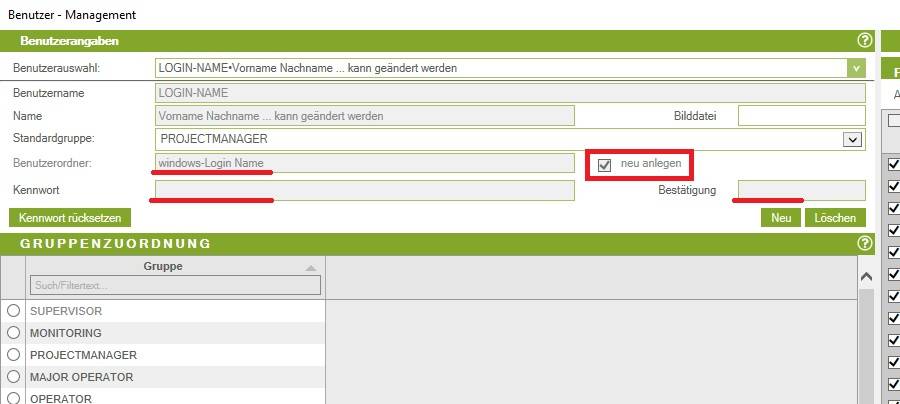This screenshot has width=900, height=404.
Task: Focus the Kennwort password field
Action: (x=364, y=190)
